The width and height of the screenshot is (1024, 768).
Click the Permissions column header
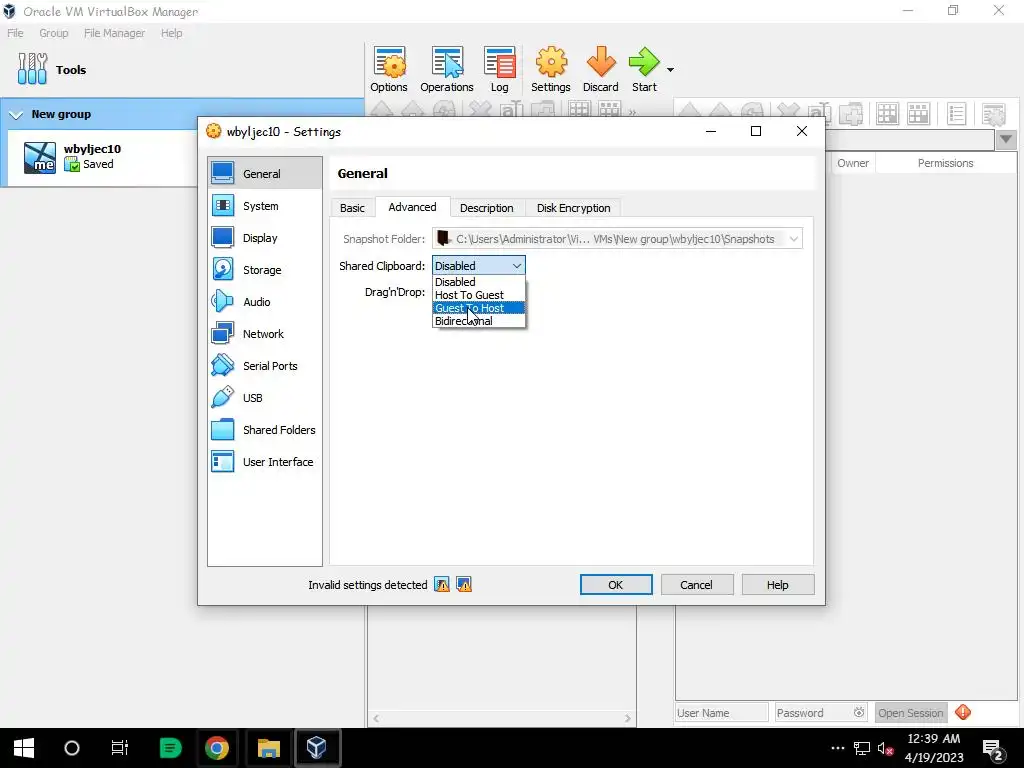945,163
